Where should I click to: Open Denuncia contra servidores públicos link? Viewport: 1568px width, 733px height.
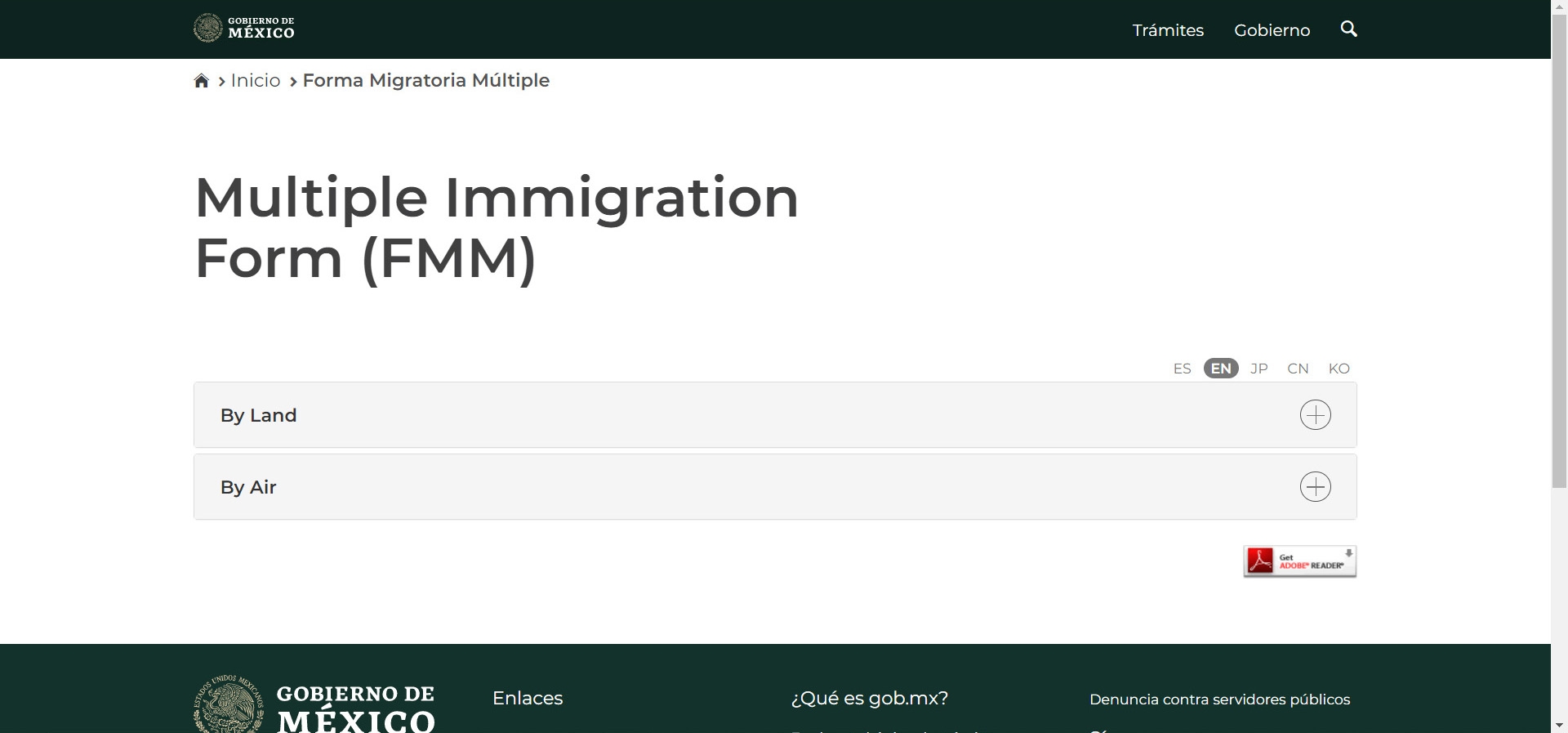1219,699
